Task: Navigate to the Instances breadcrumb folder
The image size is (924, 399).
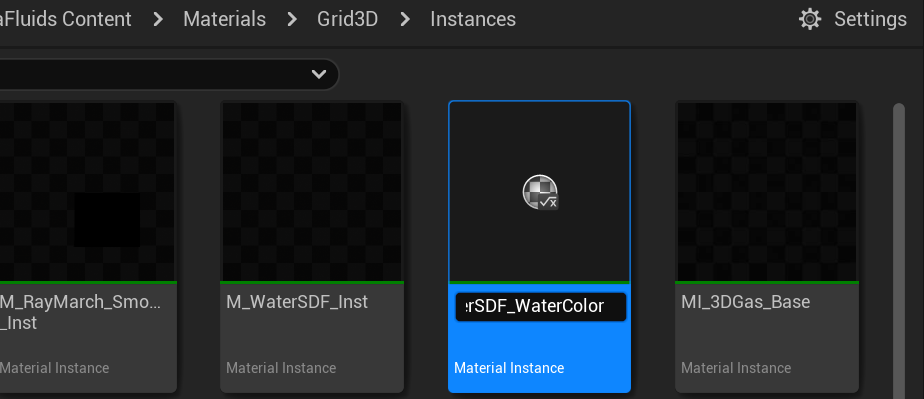Action: click(473, 19)
